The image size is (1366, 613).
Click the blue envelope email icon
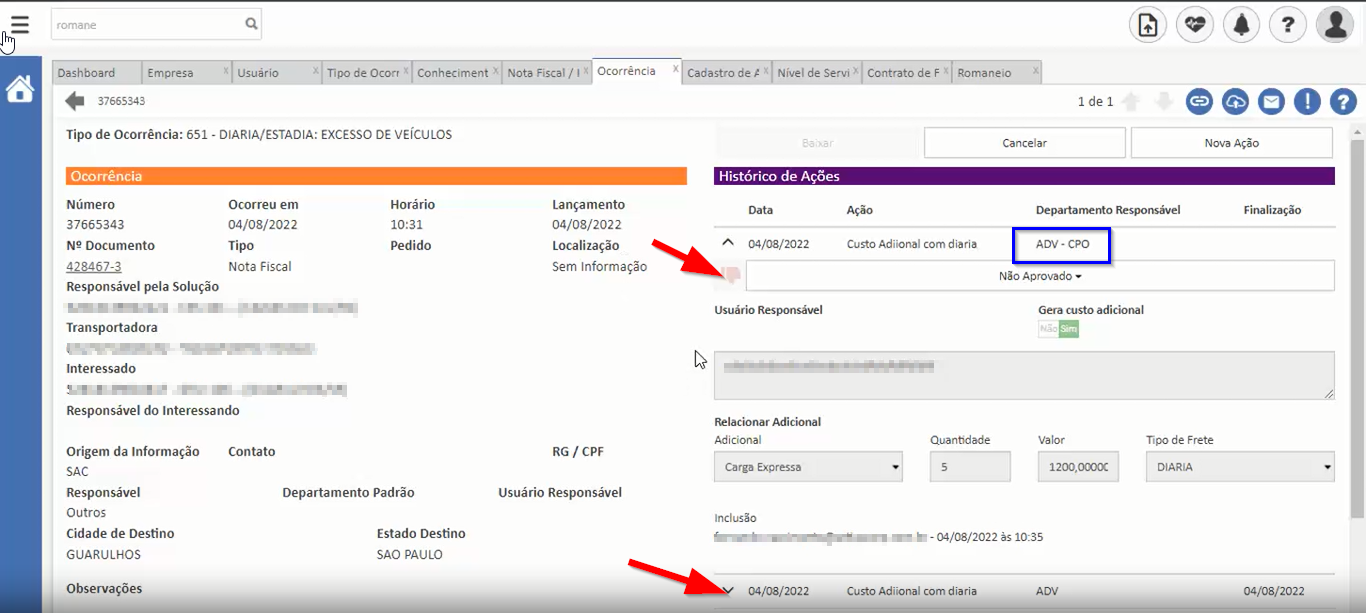(1271, 101)
